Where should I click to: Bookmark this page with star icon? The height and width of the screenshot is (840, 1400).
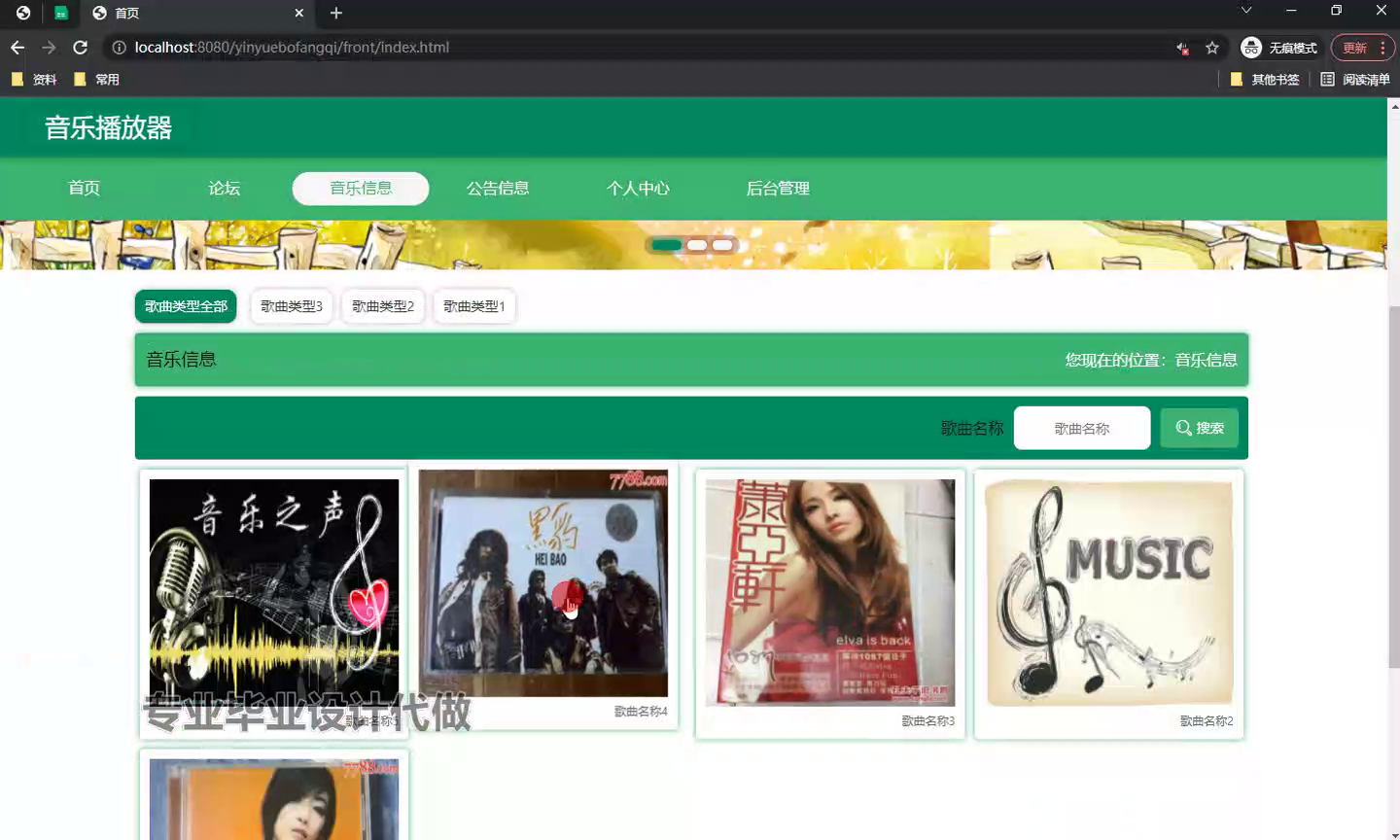(1212, 48)
